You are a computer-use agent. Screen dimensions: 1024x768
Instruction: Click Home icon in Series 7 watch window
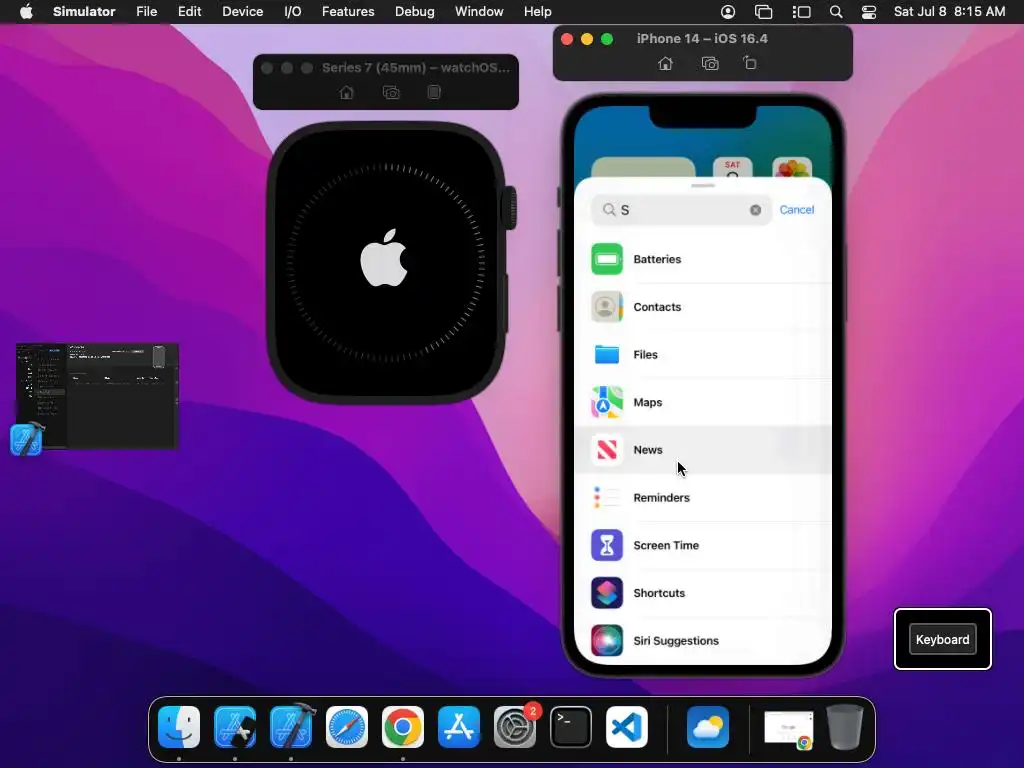347,92
